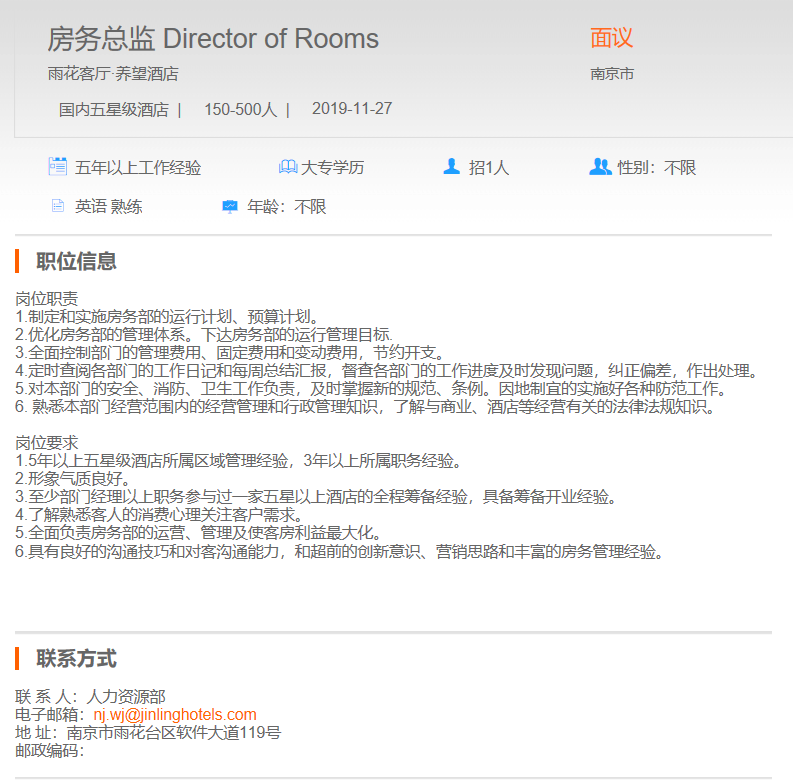Screen dimensions: 793x783
Task: Open the 雨花客厅·养望酒店 company name
Action: coord(113,74)
